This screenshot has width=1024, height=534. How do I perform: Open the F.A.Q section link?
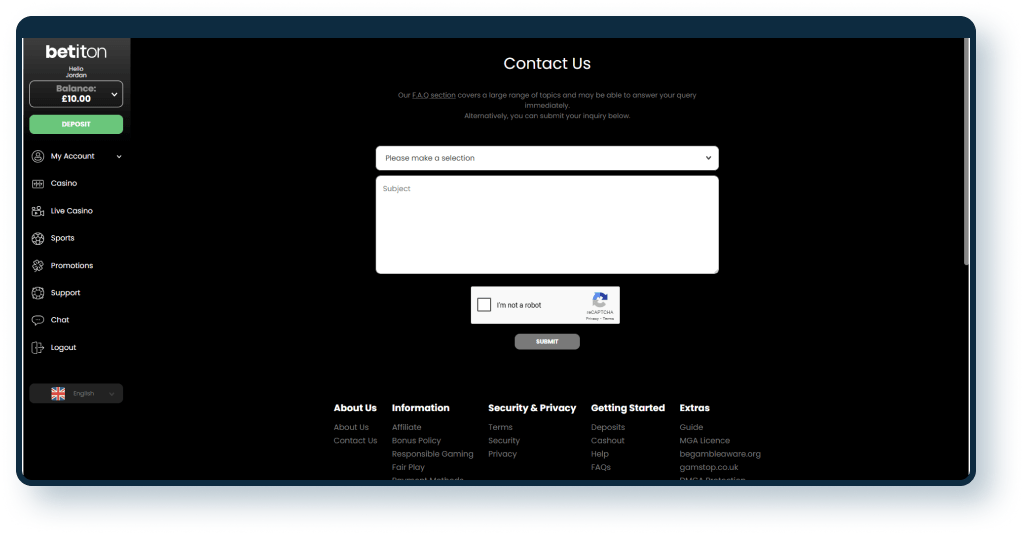click(434, 95)
